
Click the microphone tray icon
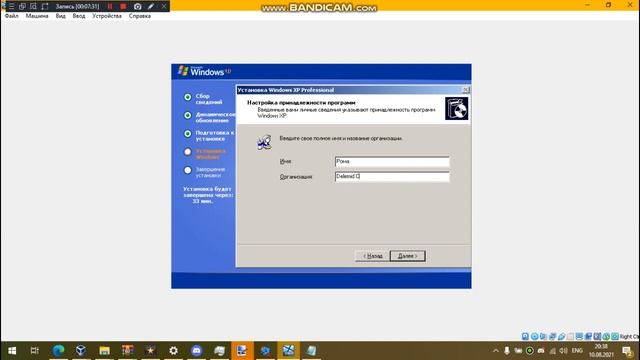[507, 351]
